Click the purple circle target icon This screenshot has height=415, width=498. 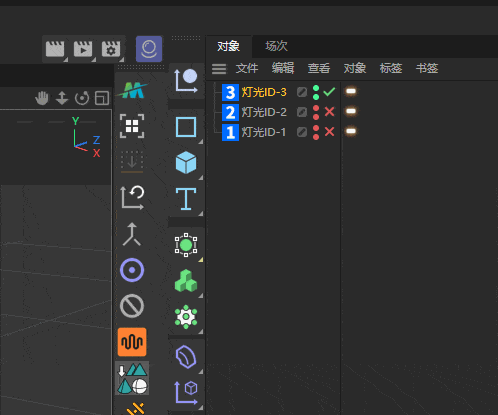(132, 270)
